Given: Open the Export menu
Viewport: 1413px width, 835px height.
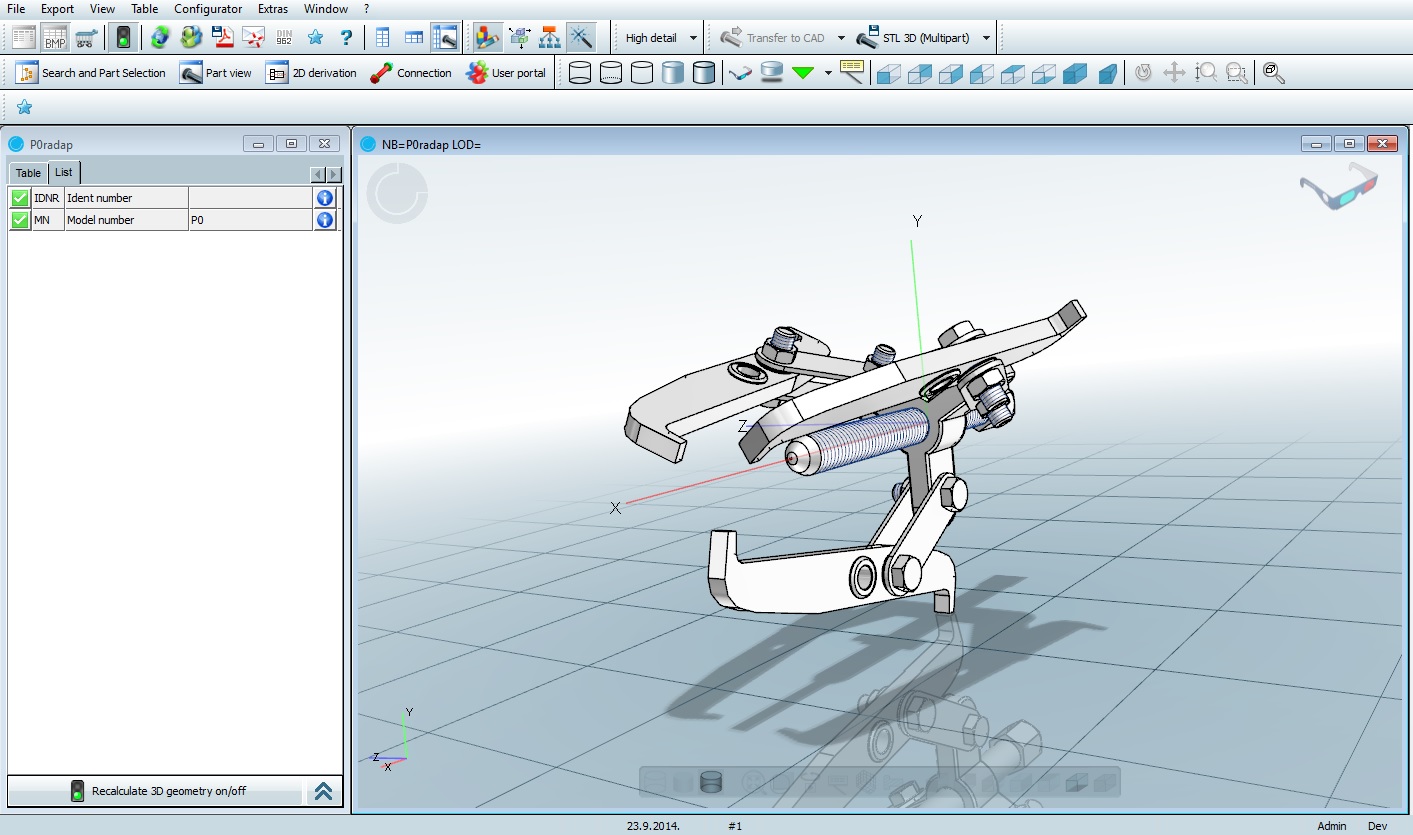Looking at the screenshot, I should coord(57,9).
